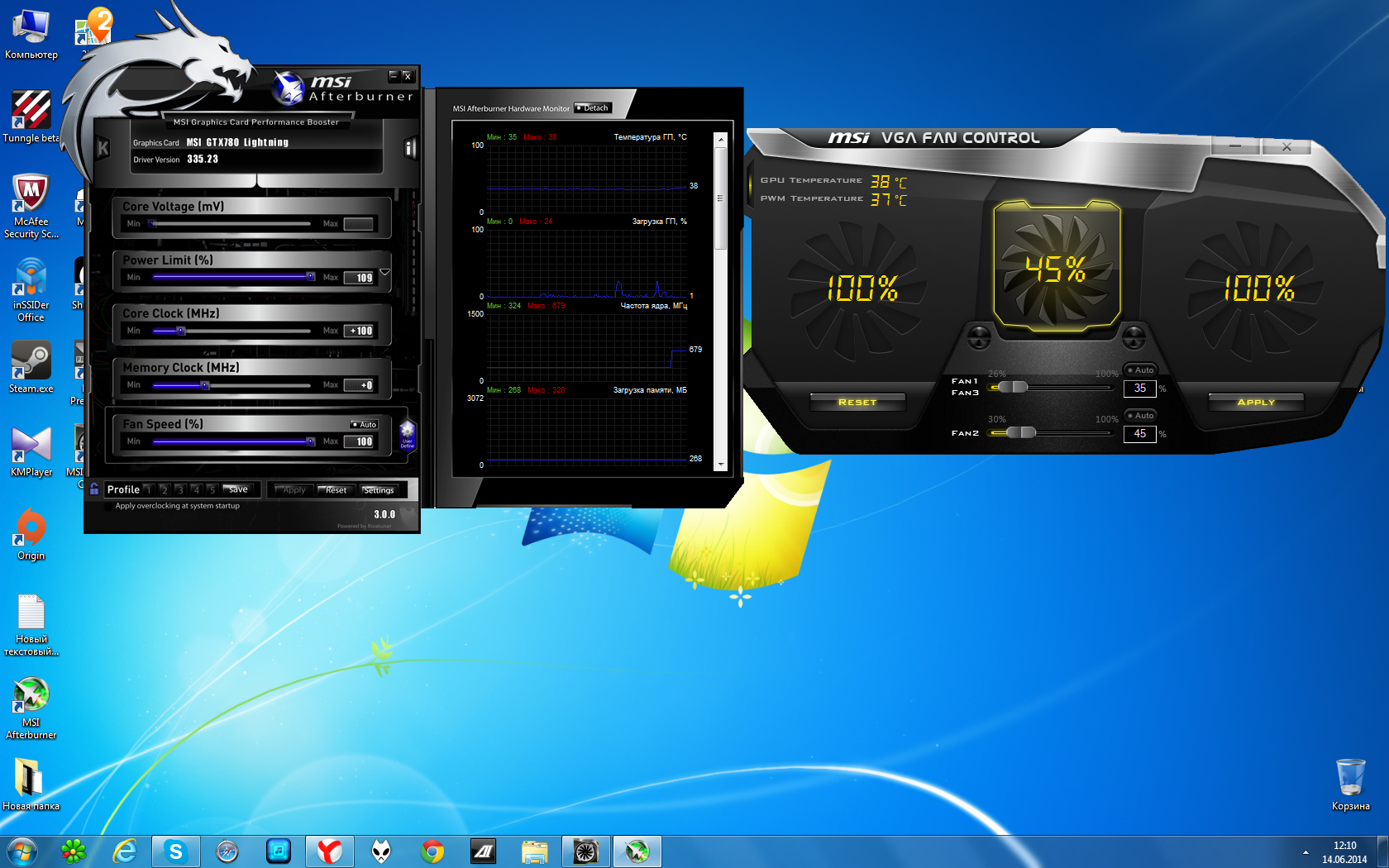
Task: Select the left 100% fan graphic
Action: [862, 288]
